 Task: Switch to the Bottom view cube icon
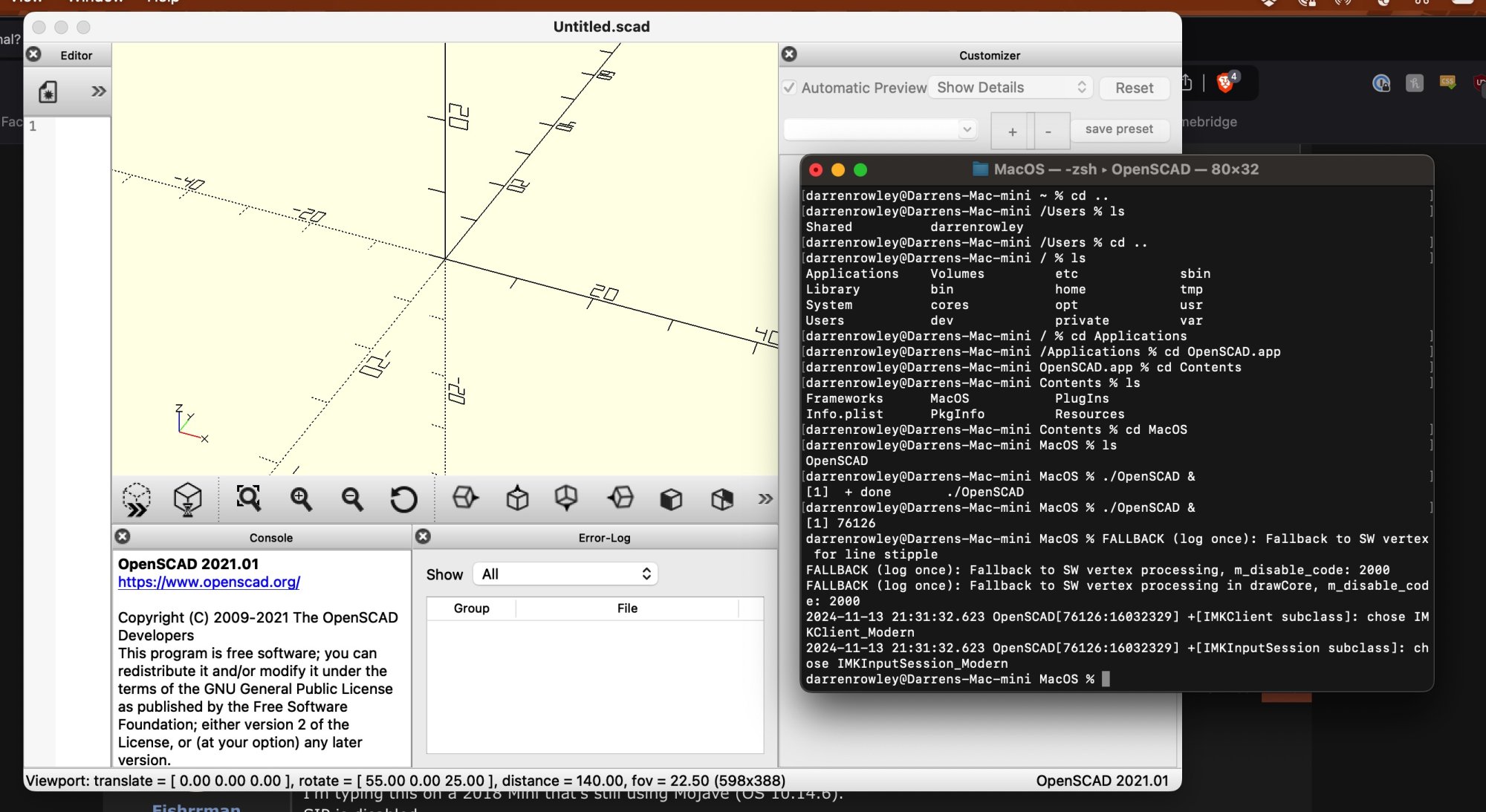[566, 498]
